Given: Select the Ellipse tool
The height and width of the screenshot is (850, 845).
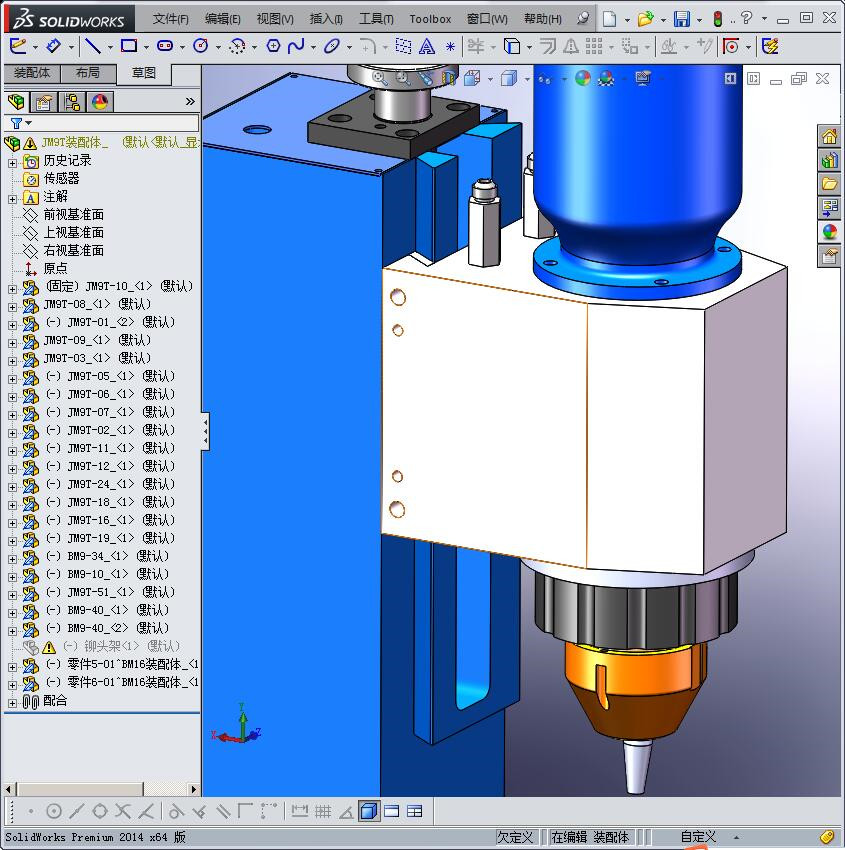Looking at the screenshot, I should click(x=332, y=46).
